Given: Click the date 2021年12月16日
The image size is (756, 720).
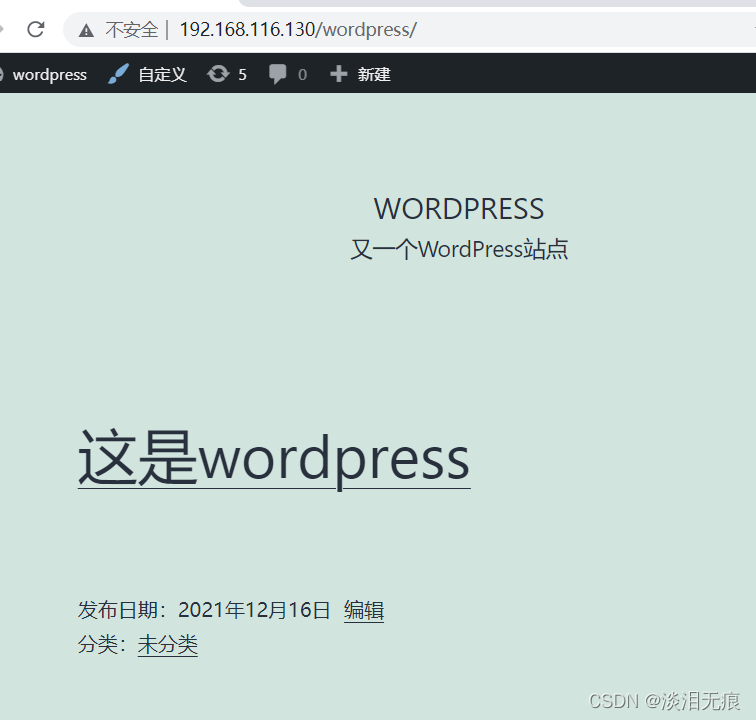Looking at the screenshot, I should coord(254,610).
